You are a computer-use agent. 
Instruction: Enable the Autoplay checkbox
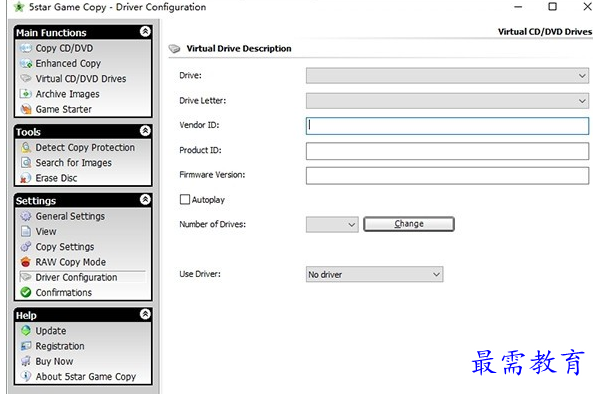pyautogui.click(x=185, y=199)
